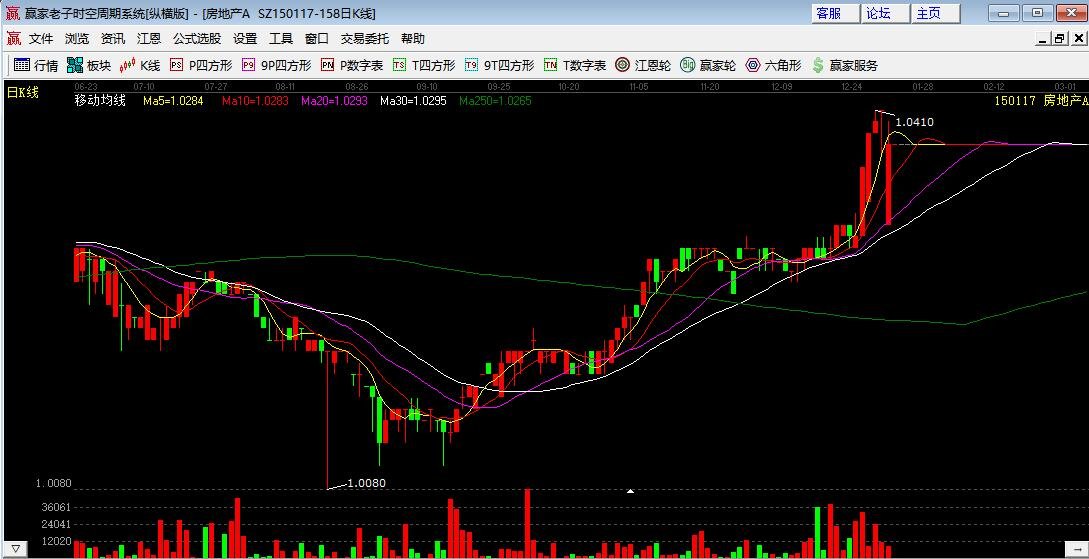The width and height of the screenshot is (1089, 559).
Task: Click the red 赢 app icon in the title bar
Action: tap(13, 12)
